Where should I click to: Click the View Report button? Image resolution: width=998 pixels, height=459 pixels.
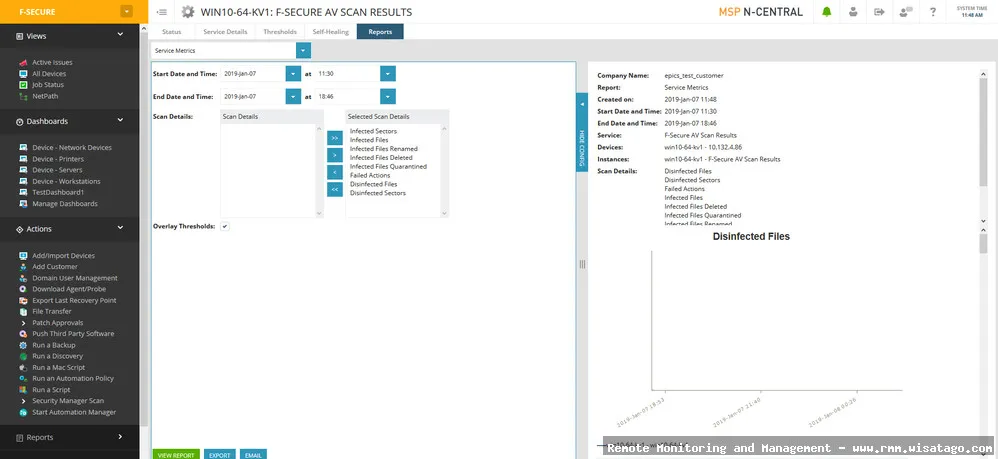(x=176, y=455)
